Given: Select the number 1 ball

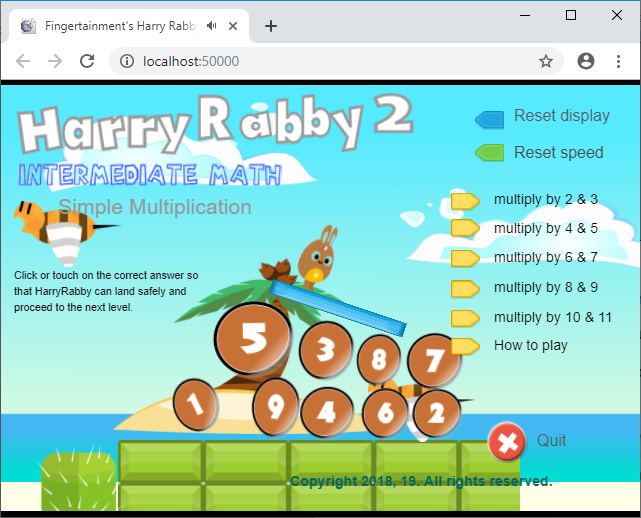Looking at the screenshot, I should point(195,404).
